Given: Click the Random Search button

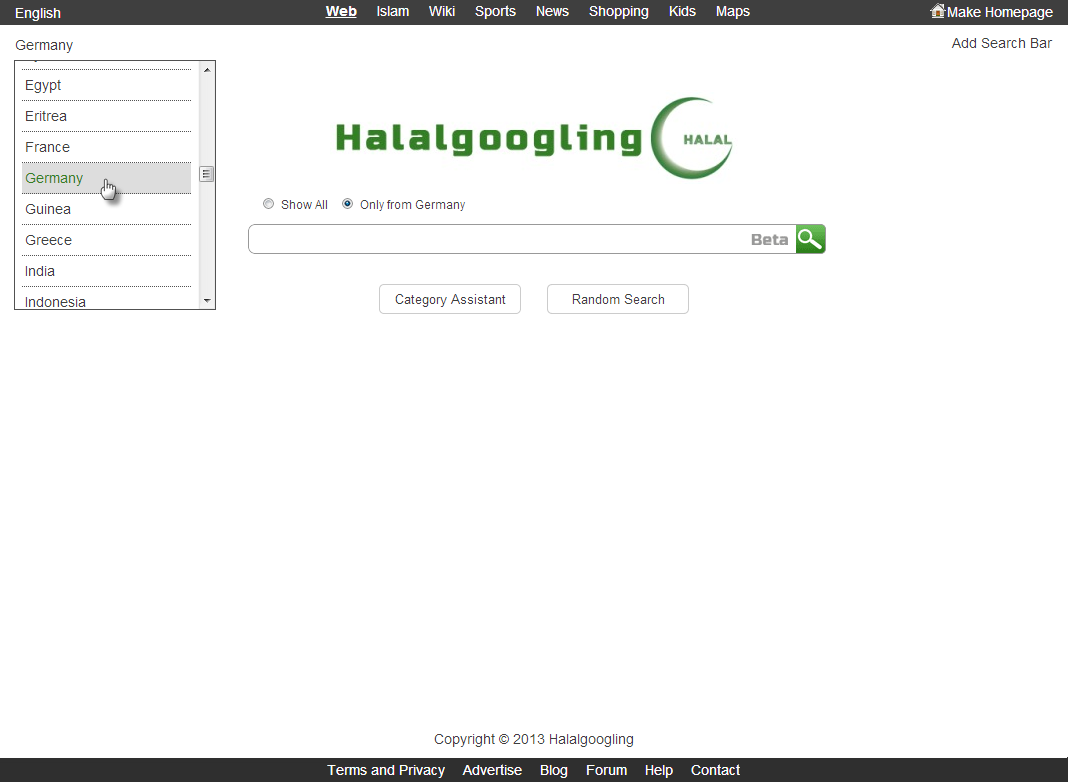Looking at the screenshot, I should [x=618, y=299].
